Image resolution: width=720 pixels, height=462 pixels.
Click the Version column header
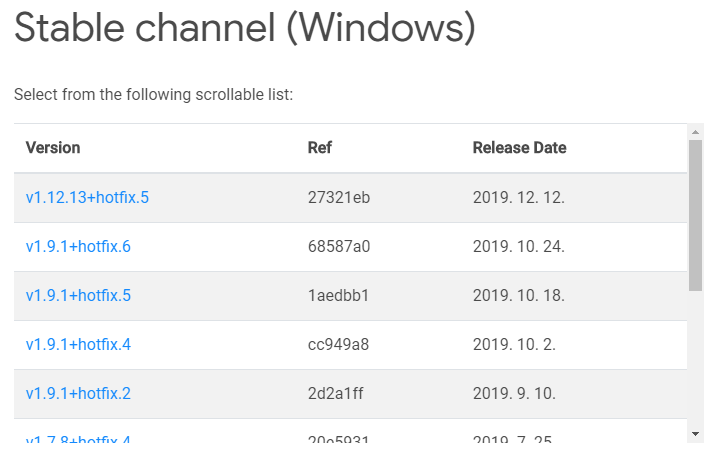[x=53, y=148]
